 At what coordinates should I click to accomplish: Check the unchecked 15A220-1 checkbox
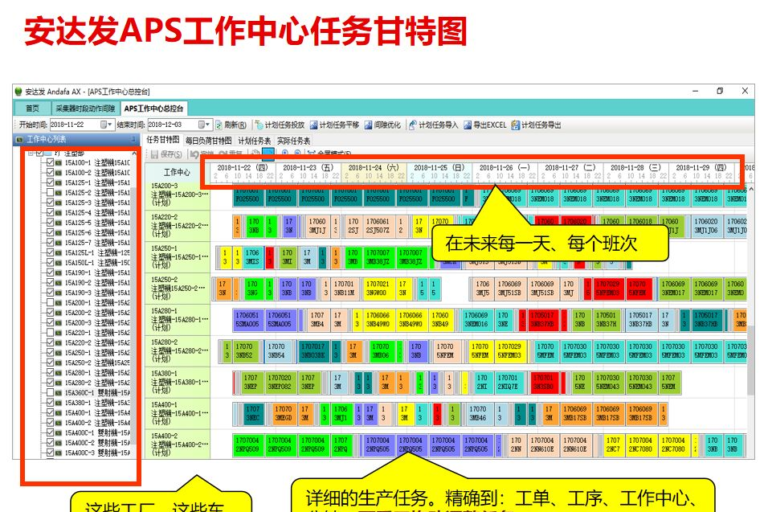[50, 333]
